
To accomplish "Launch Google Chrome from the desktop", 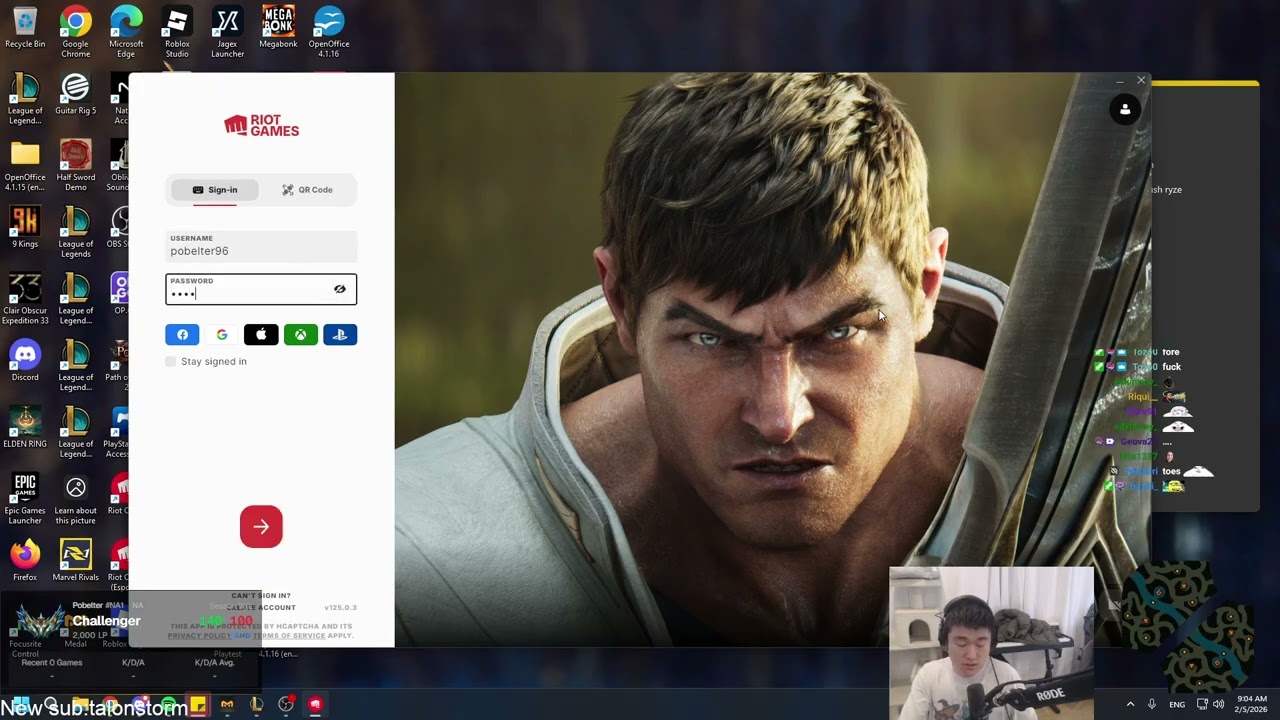I will click(x=75, y=32).
